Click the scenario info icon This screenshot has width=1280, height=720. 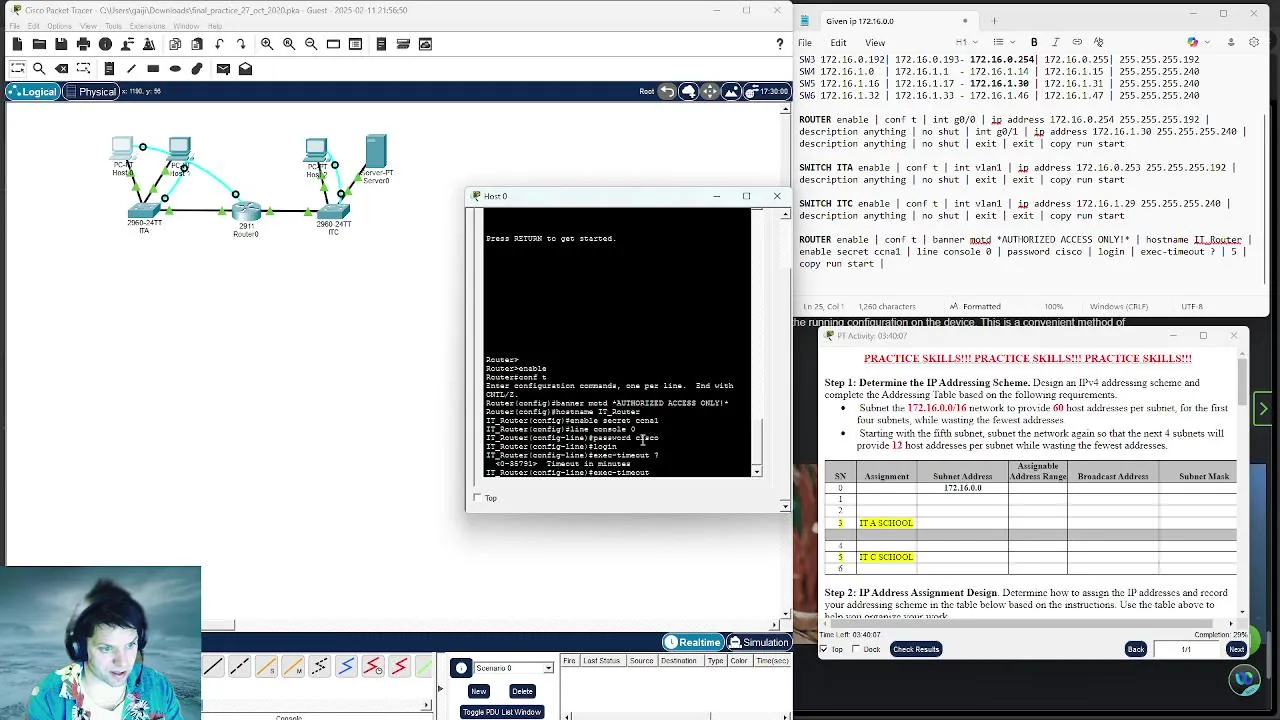pos(461,668)
